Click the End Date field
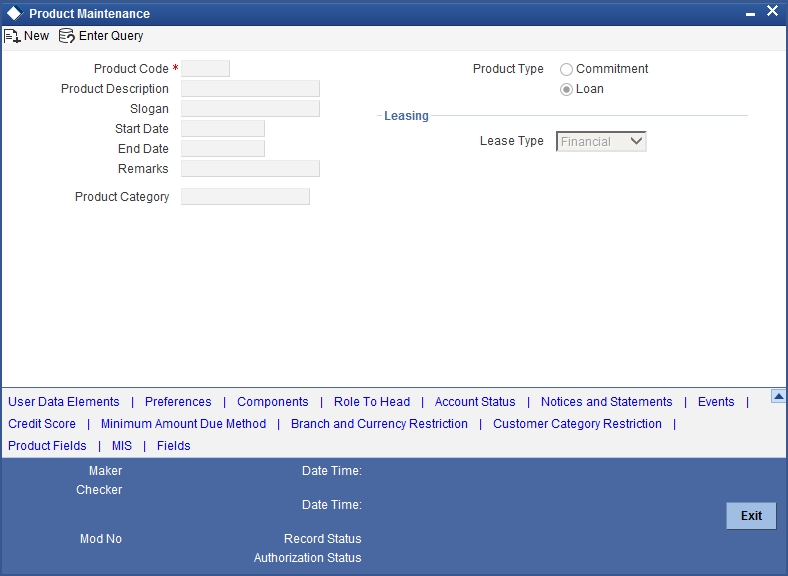This screenshot has width=788, height=576. [223, 149]
